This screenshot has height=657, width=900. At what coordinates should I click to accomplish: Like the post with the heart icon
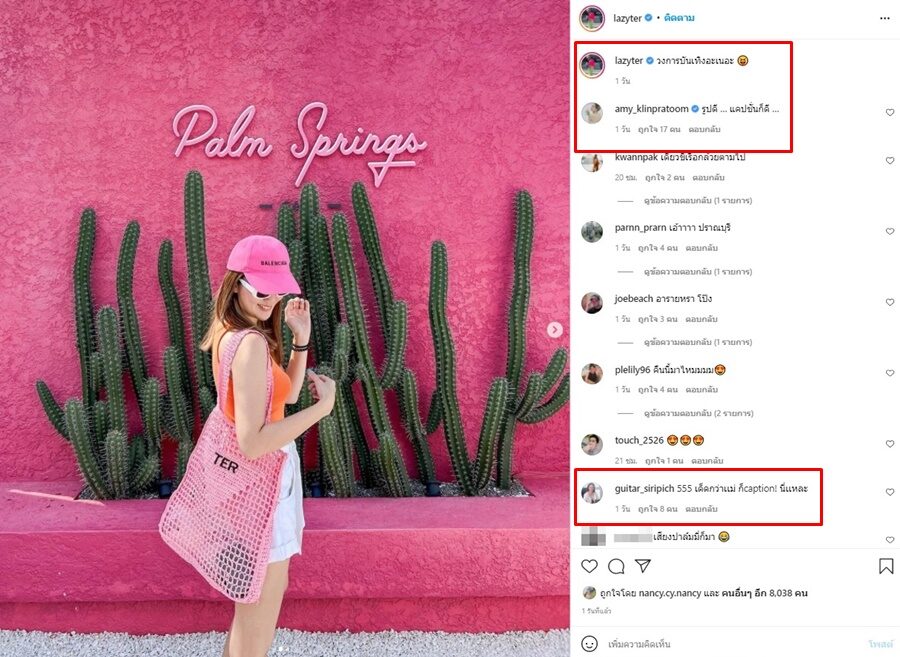tap(589, 566)
